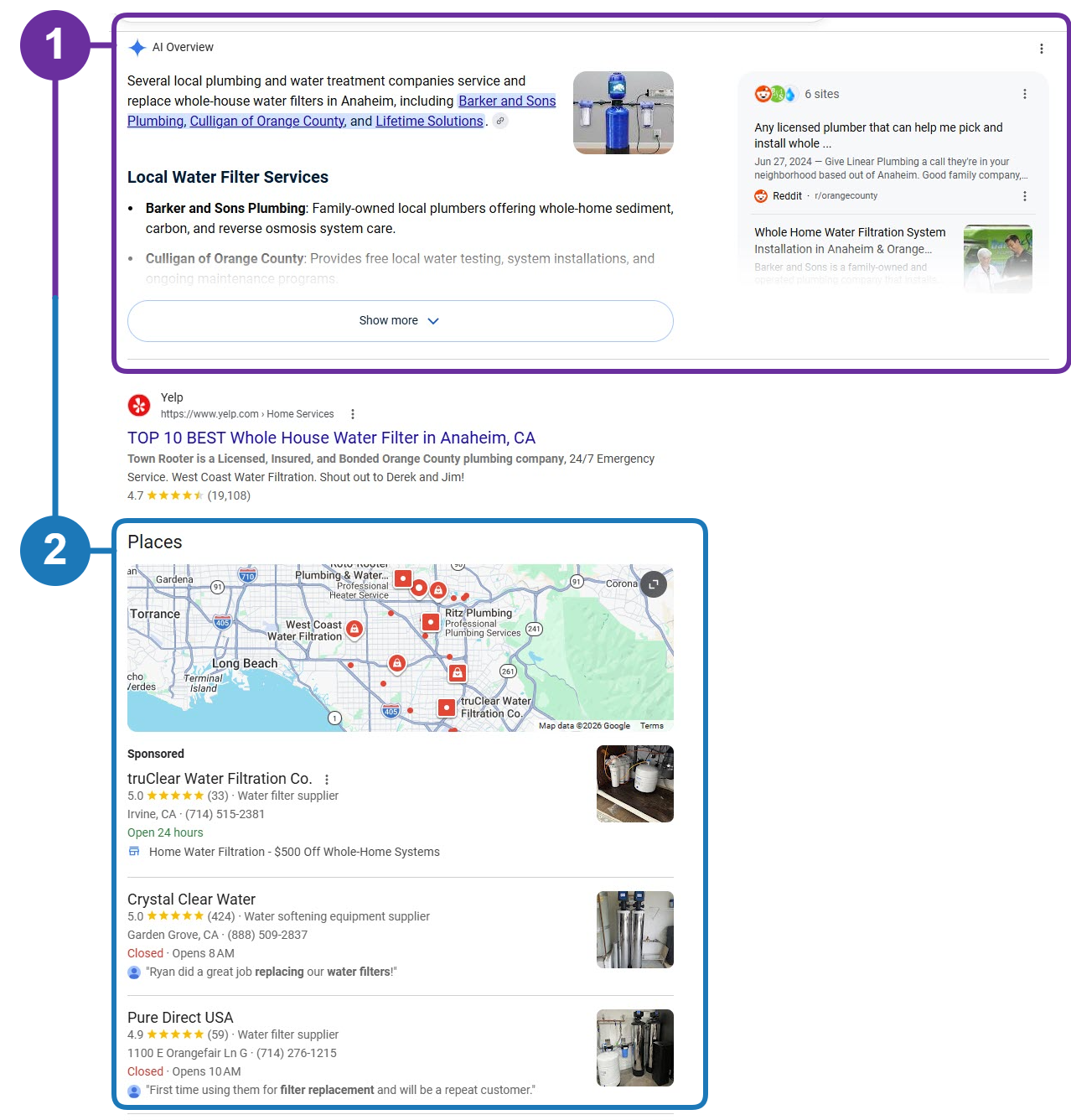Screen dimensions: 1071x1120
Task: Click the storefront offer icon under truClear
Action: click(x=134, y=852)
